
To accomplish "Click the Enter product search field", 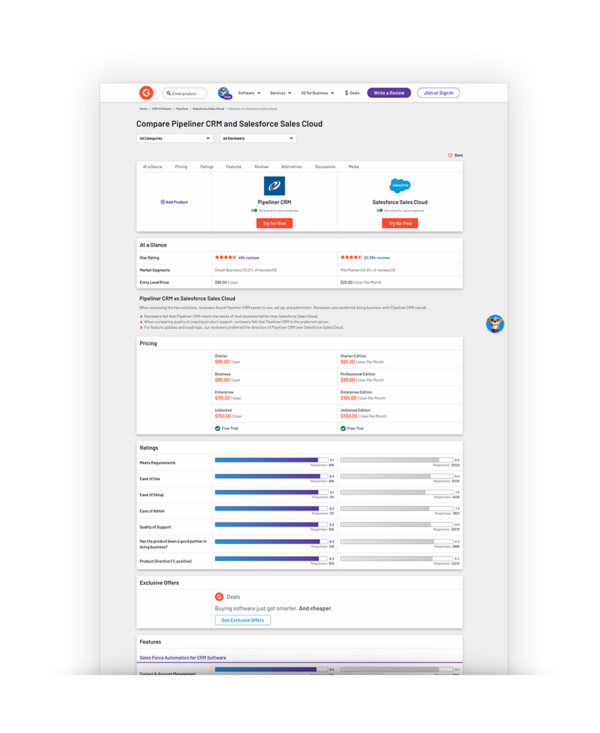I will pos(184,93).
